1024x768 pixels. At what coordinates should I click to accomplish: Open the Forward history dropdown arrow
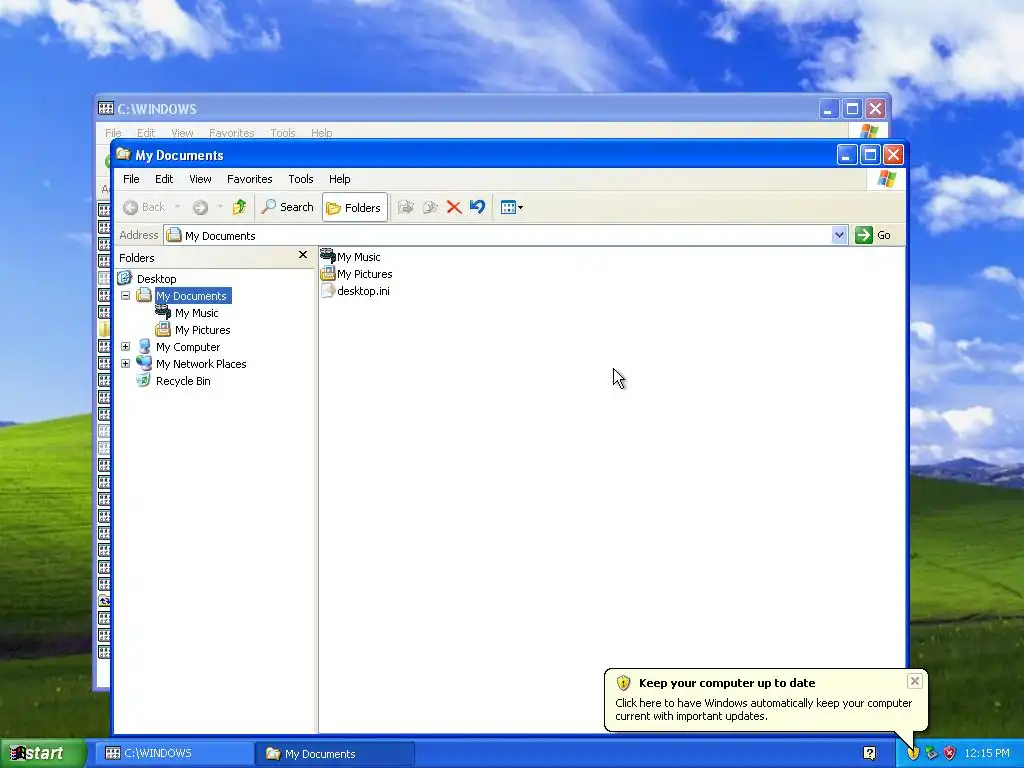coord(220,207)
